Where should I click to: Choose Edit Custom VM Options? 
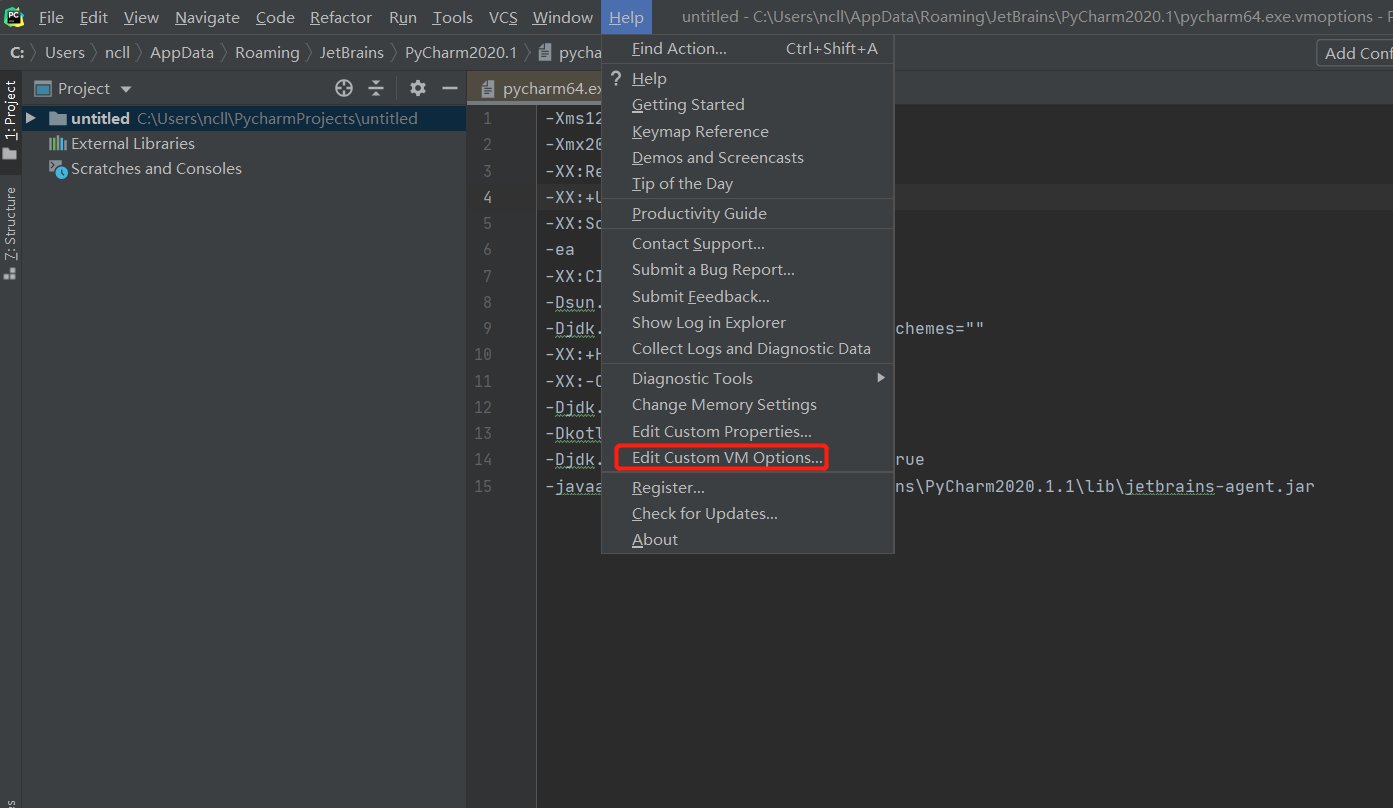(x=747, y=458)
